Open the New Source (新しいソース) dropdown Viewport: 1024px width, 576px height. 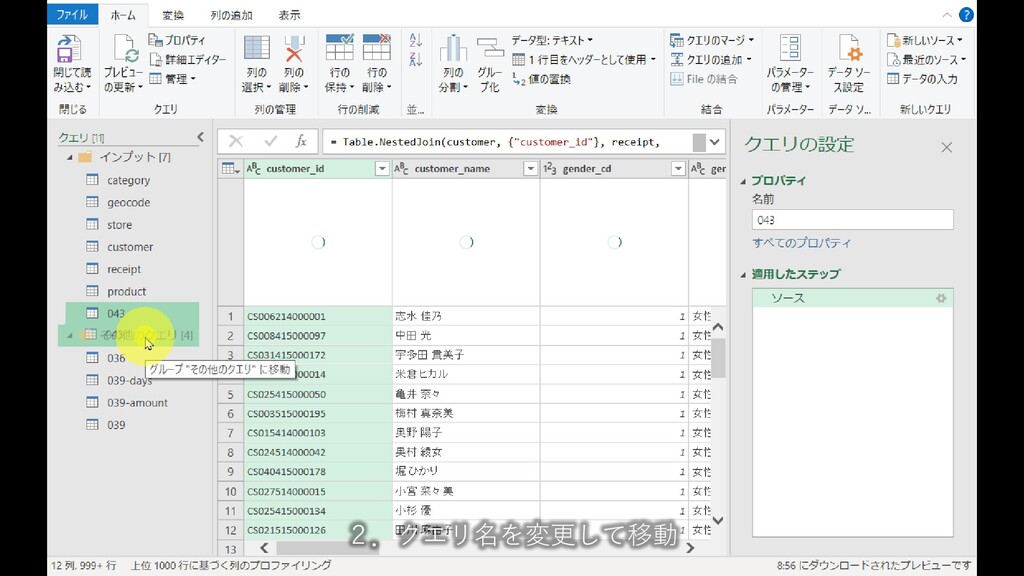pos(925,40)
